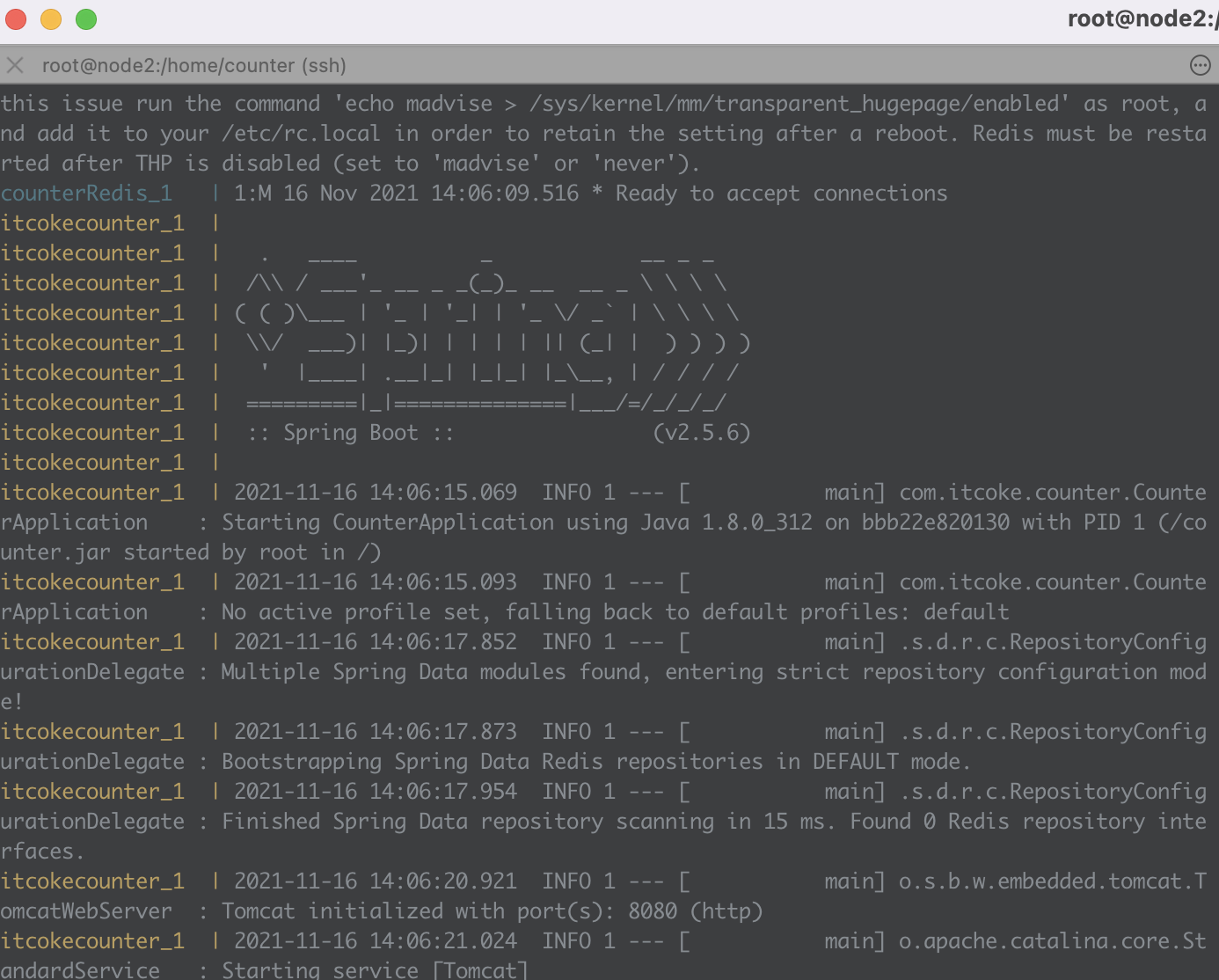Click the blue counterRedis_1 service label
Screen dimensions: 1219x980
[86, 194]
